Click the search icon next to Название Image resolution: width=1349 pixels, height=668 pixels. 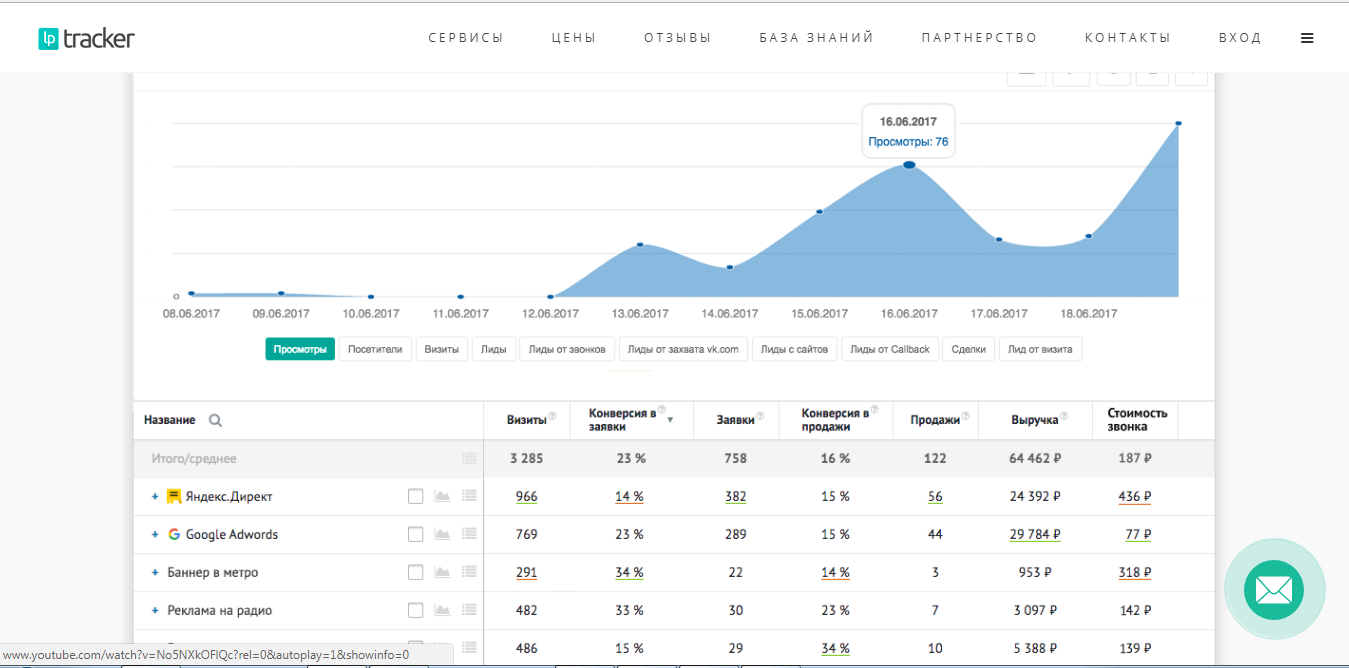tap(215, 421)
